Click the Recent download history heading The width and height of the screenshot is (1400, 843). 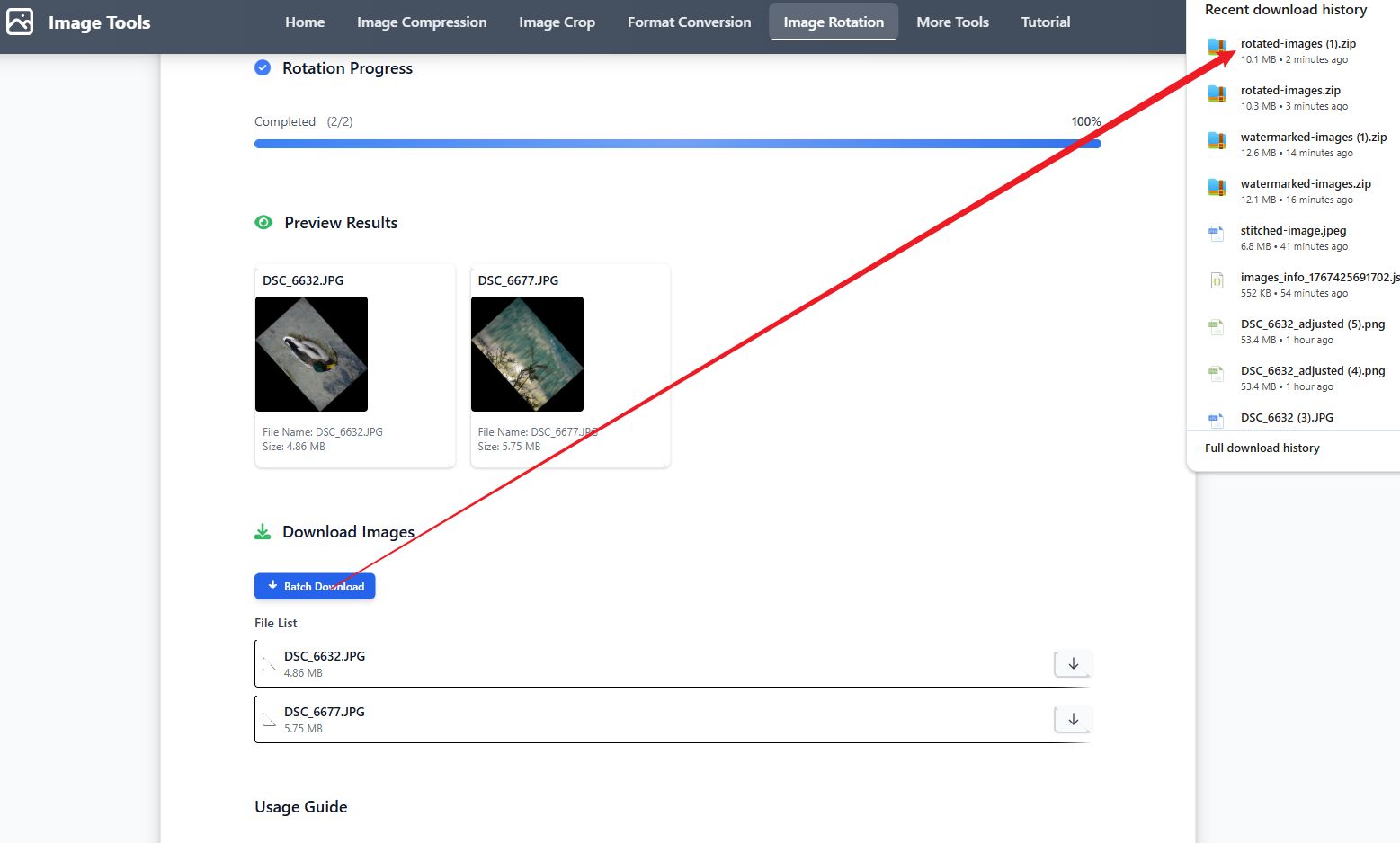coord(1286,9)
